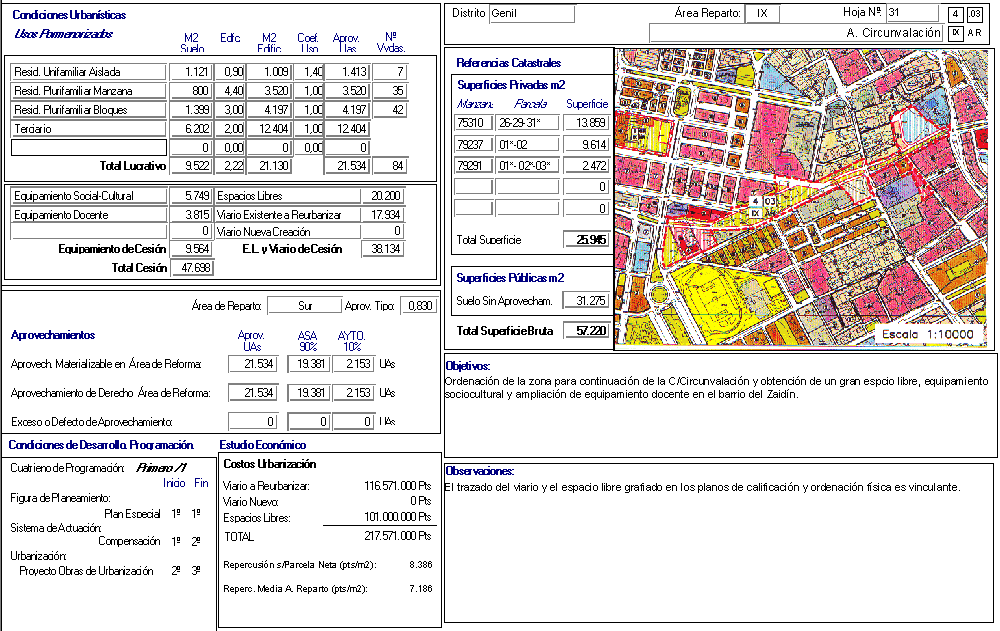Click the Parcela field 26-29-31*
The image size is (1000, 631).
[528, 122]
